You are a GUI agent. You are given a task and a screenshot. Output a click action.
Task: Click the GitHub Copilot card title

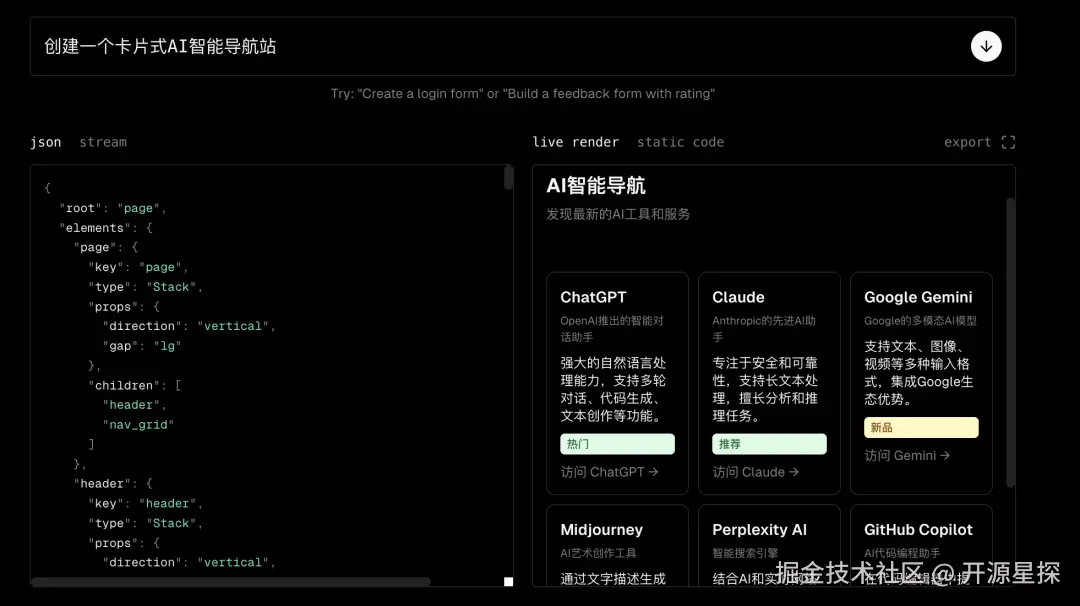[x=918, y=530]
